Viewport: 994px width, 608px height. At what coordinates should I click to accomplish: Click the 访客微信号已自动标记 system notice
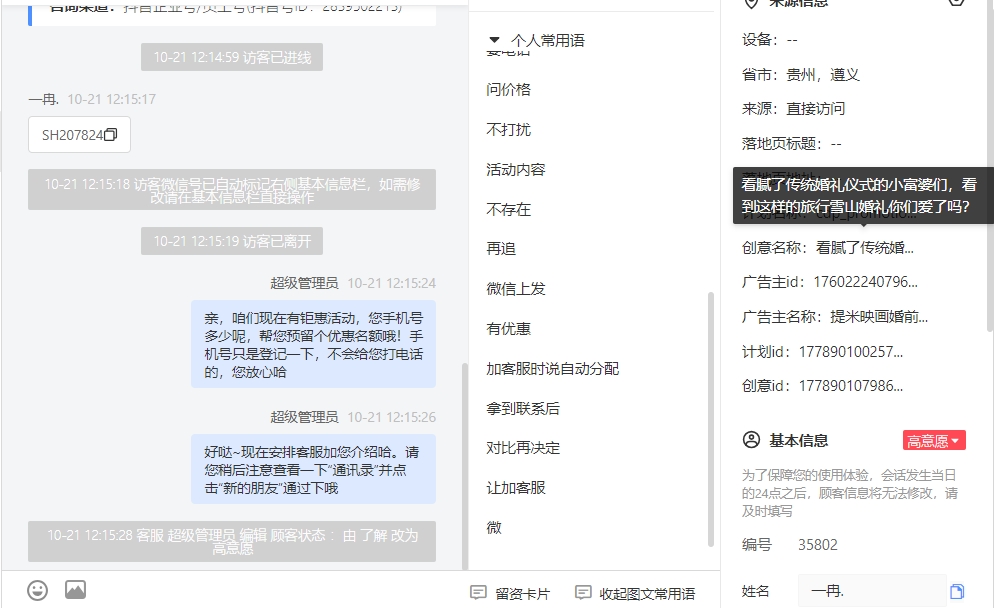(232, 190)
